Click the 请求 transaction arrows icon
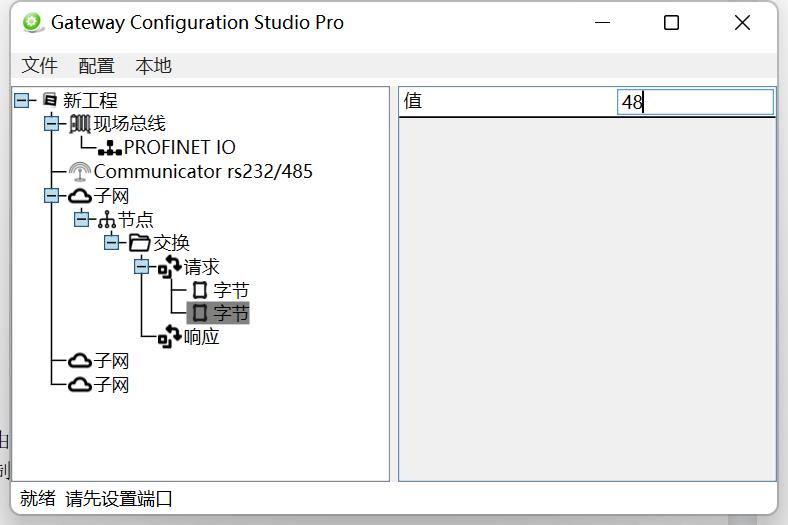This screenshot has width=788, height=525. coord(169,266)
